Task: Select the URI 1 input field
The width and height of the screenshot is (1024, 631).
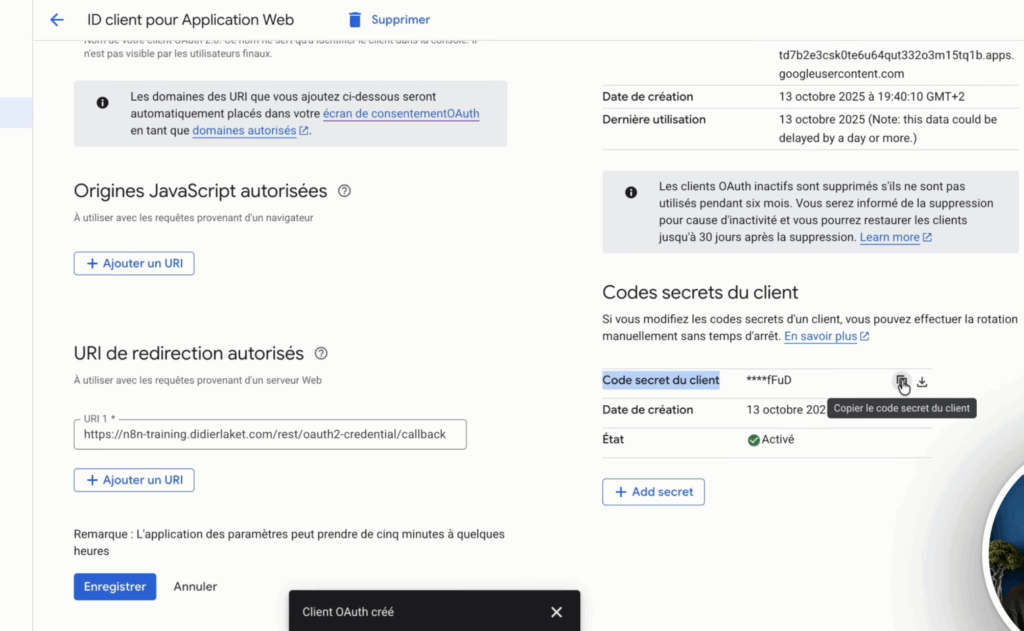Action: [270, 434]
